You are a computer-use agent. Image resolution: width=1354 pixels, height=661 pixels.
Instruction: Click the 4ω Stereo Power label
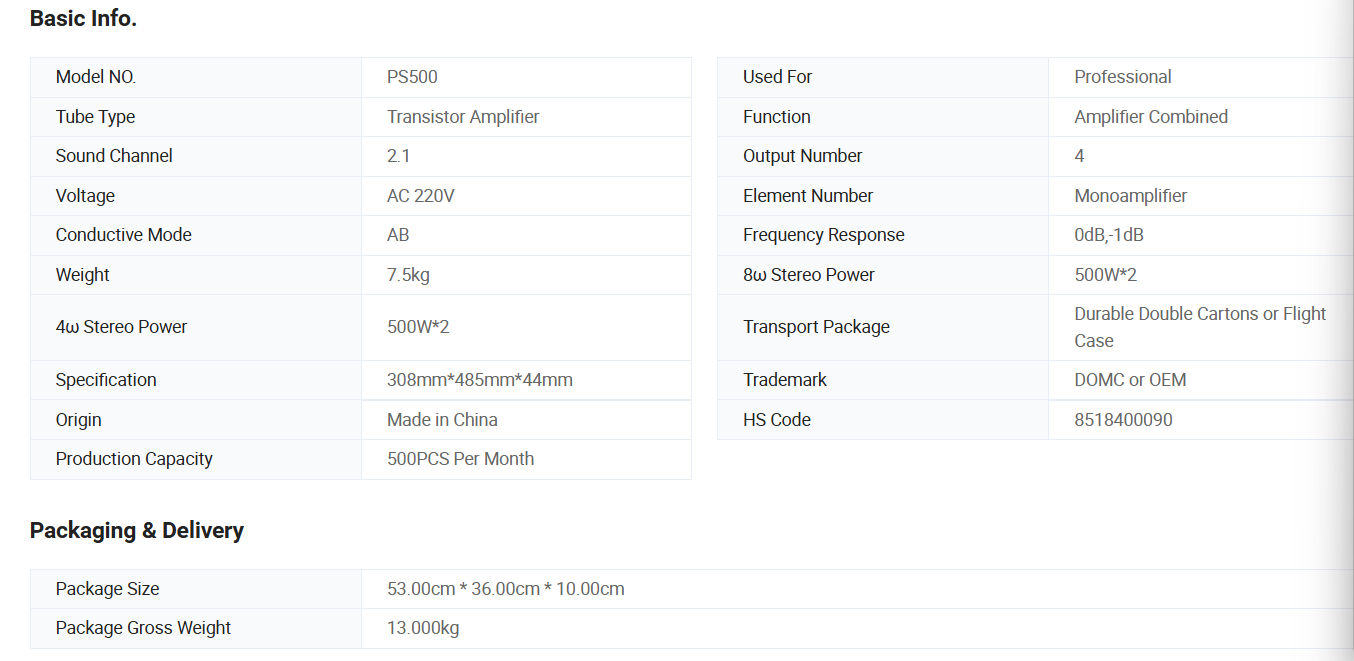point(121,327)
